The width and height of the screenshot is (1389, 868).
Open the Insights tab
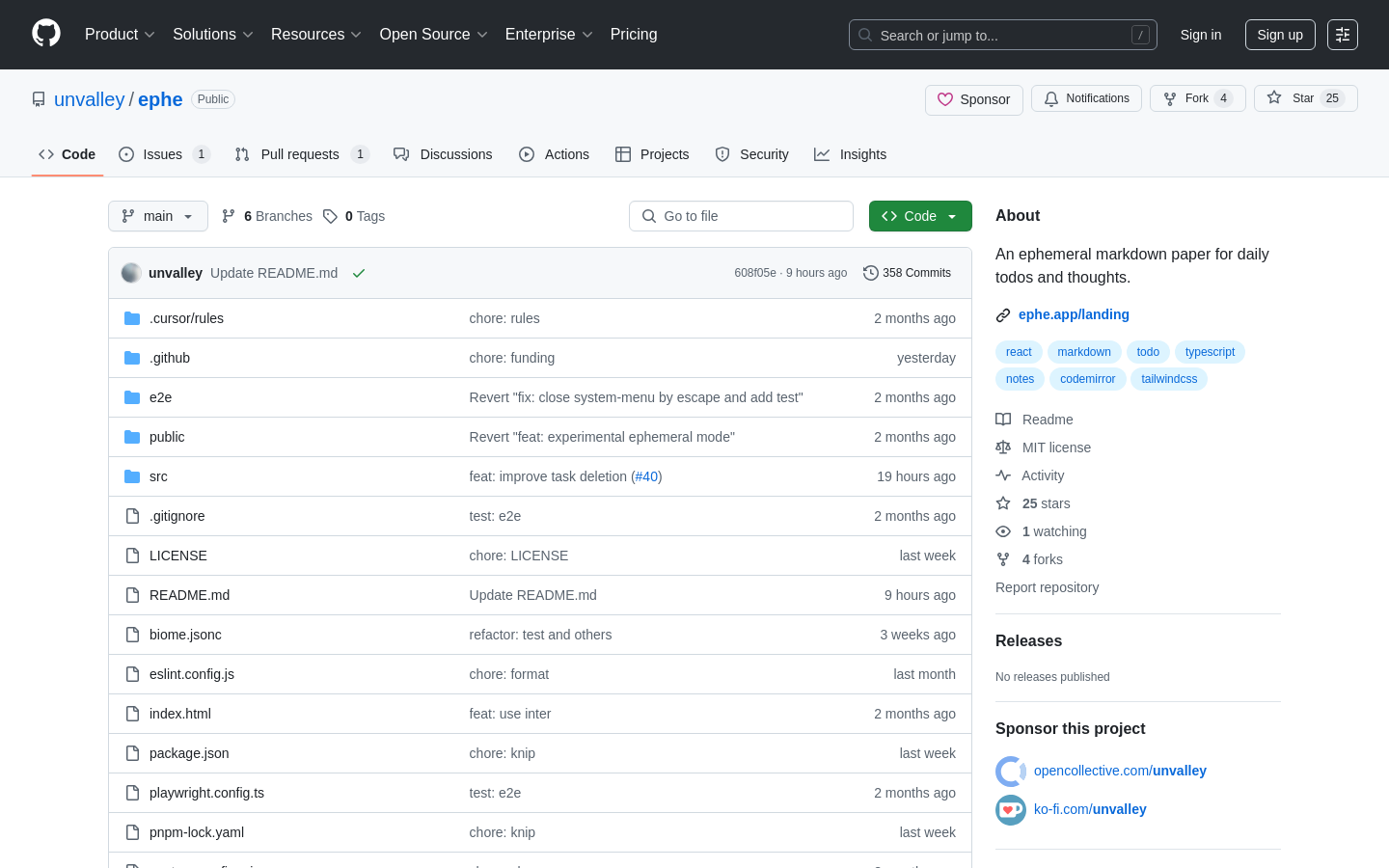pyautogui.click(x=850, y=154)
